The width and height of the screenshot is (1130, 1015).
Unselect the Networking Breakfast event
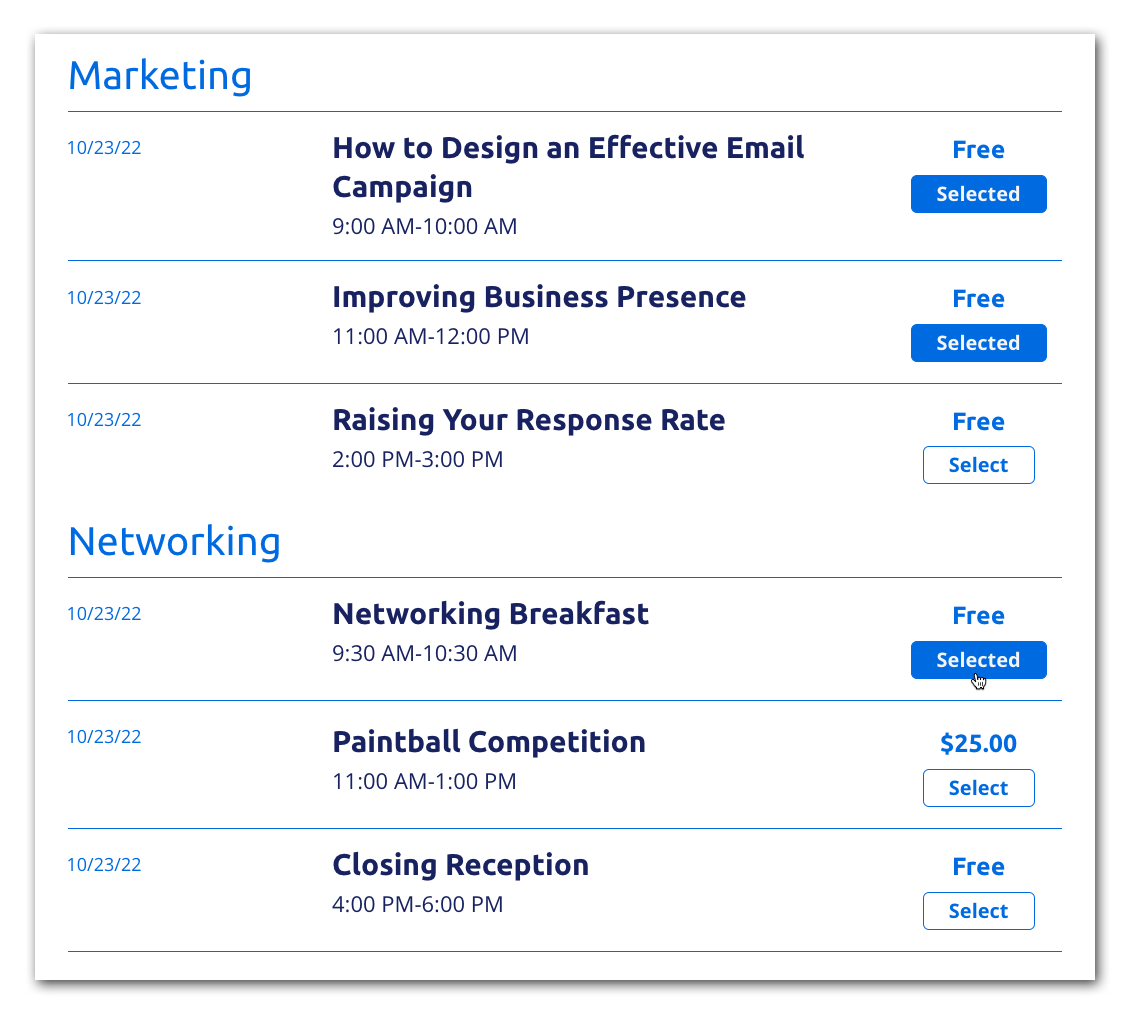click(x=978, y=660)
